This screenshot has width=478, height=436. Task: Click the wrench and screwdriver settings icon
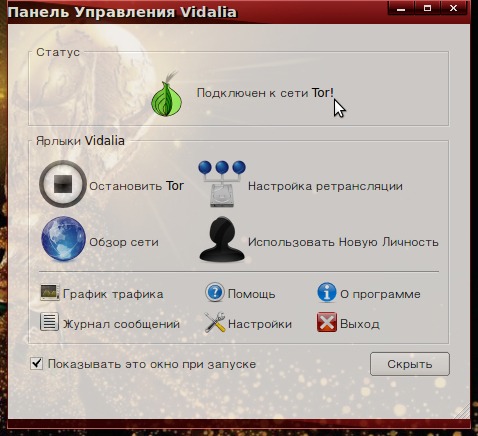point(215,322)
